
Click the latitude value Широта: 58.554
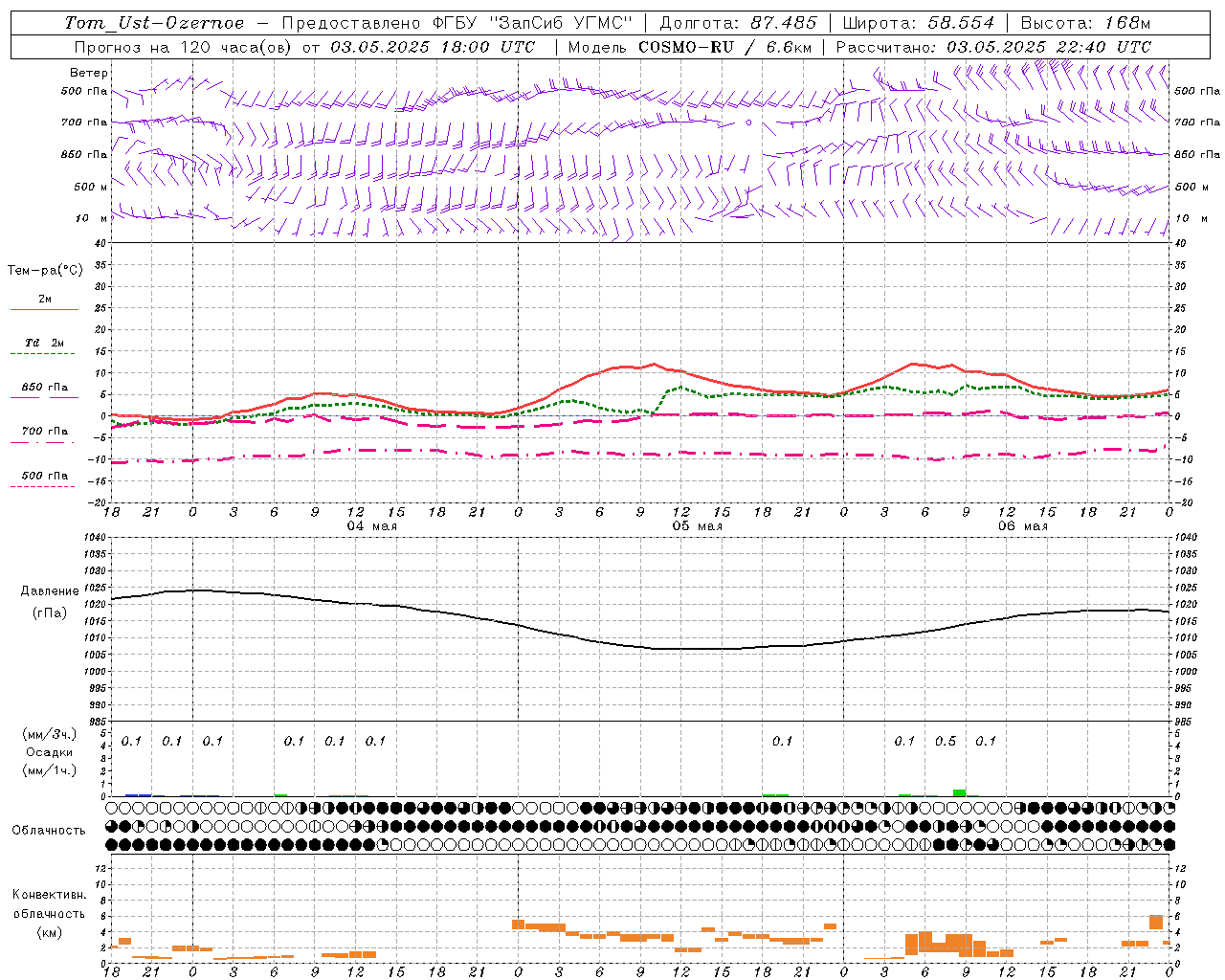click(919, 23)
